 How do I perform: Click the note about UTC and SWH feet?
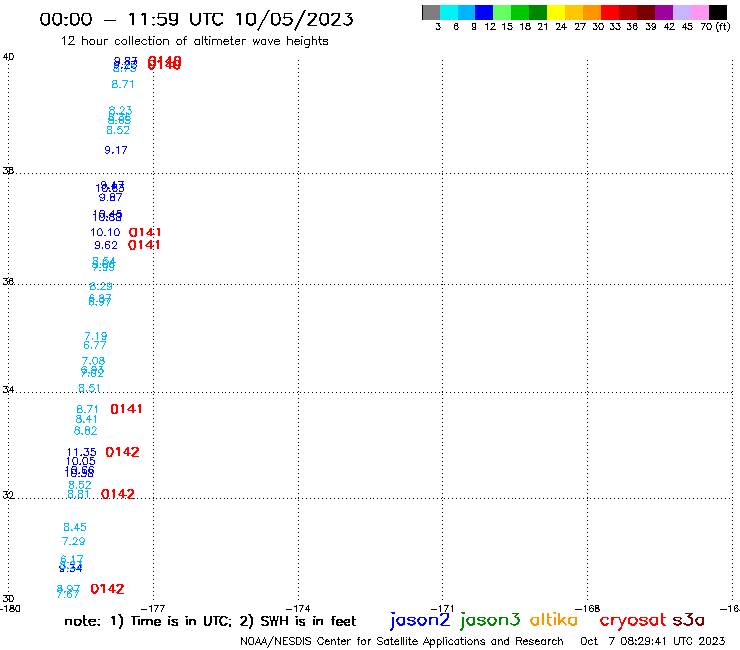click(210, 621)
